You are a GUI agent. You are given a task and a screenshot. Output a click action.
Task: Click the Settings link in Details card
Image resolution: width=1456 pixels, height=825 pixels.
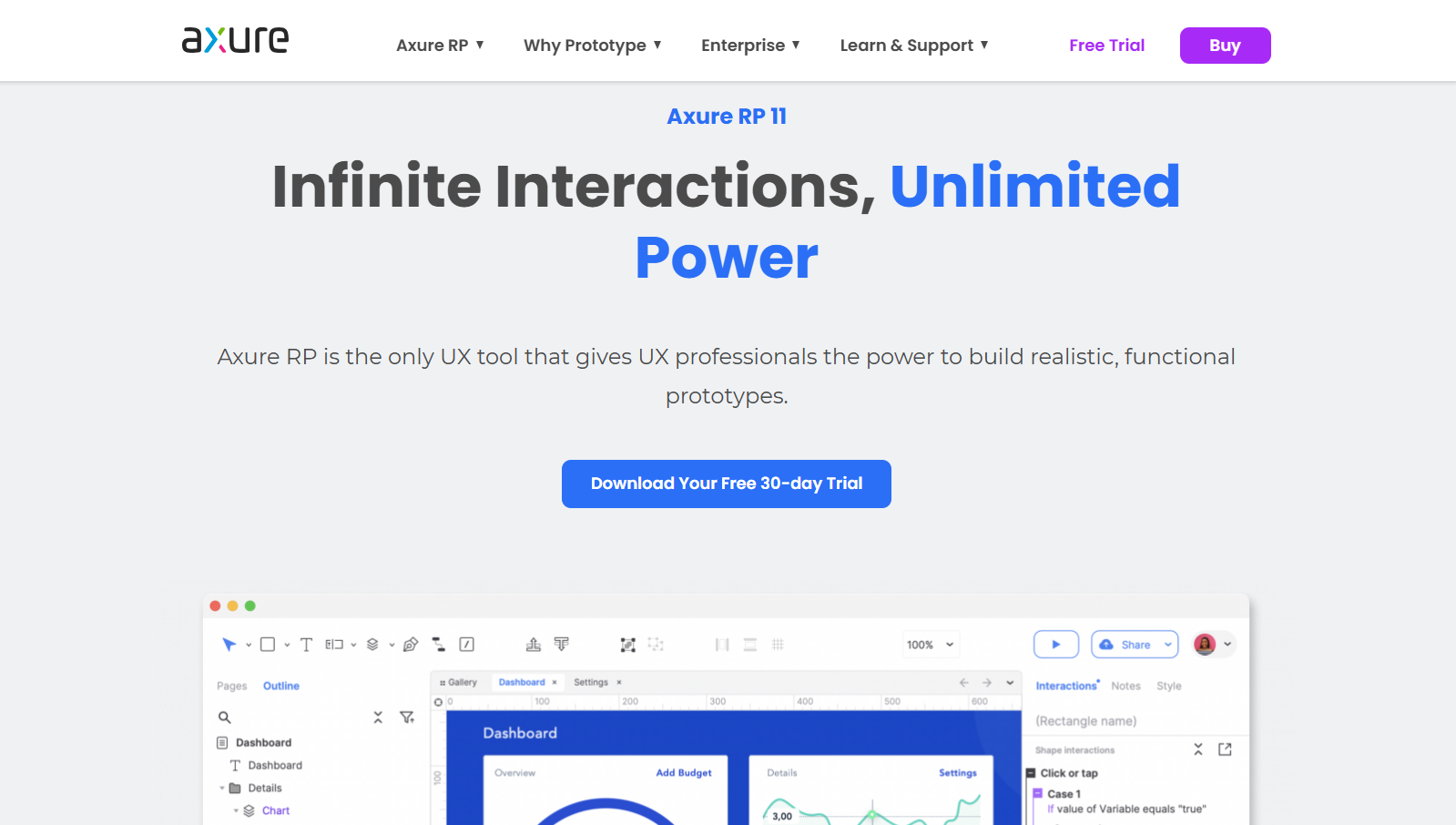tap(958, 773)
